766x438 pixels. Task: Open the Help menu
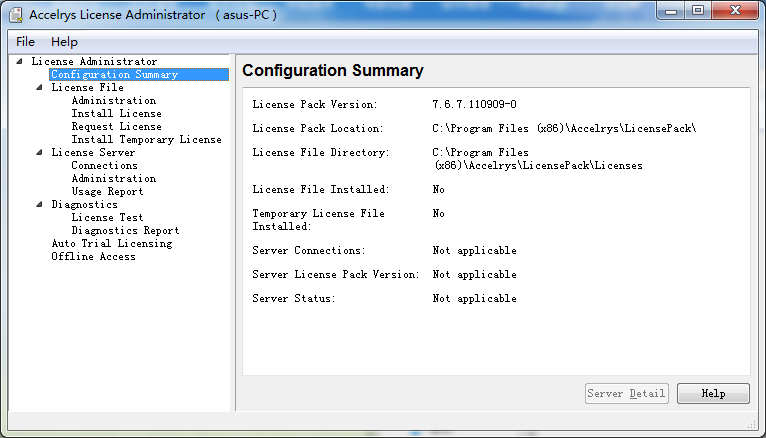pos(64,42)
